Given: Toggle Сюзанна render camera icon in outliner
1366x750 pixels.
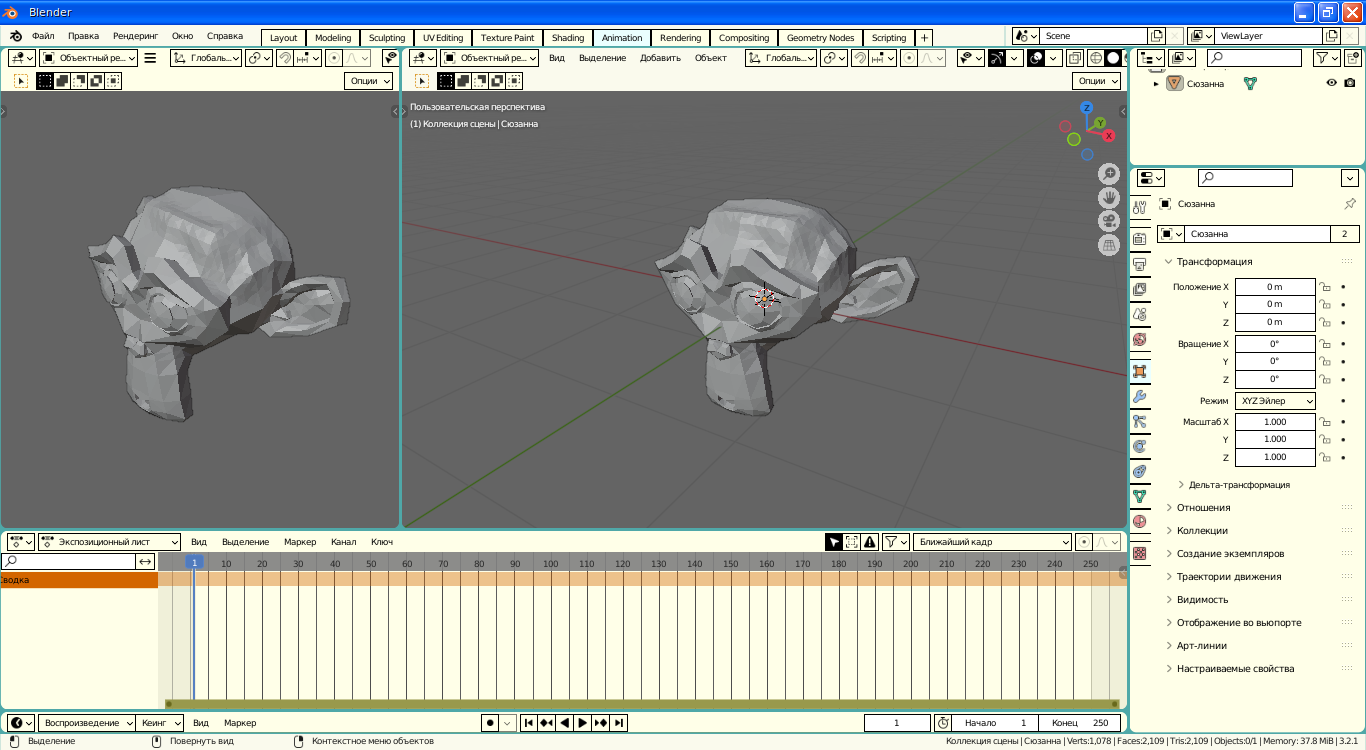Looking at the screenshot, I should pyautogui.click(x=1349, y=84).
